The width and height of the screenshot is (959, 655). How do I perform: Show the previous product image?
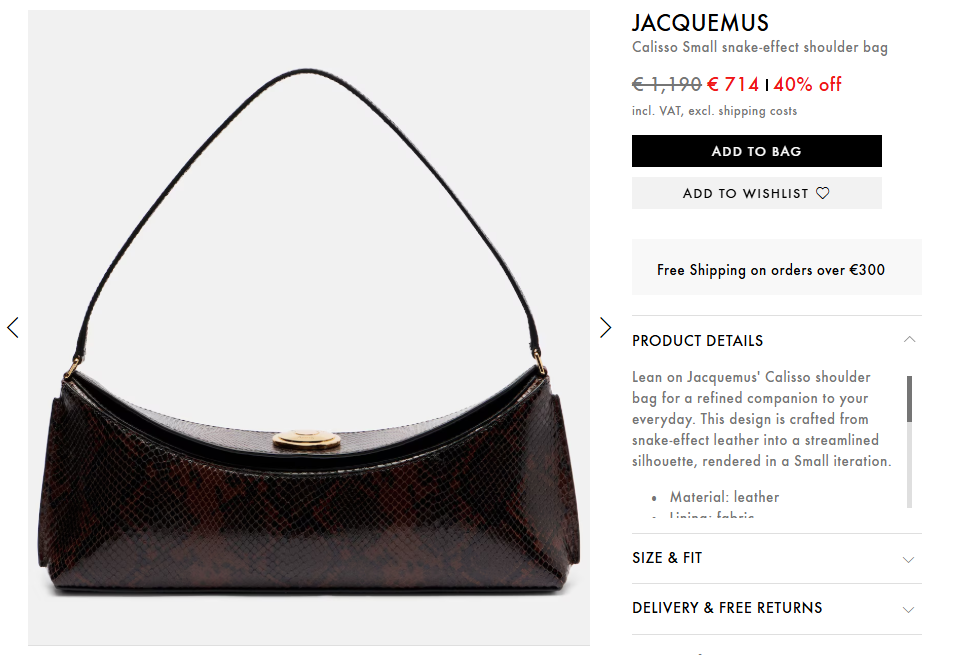[x=13, y=327]
